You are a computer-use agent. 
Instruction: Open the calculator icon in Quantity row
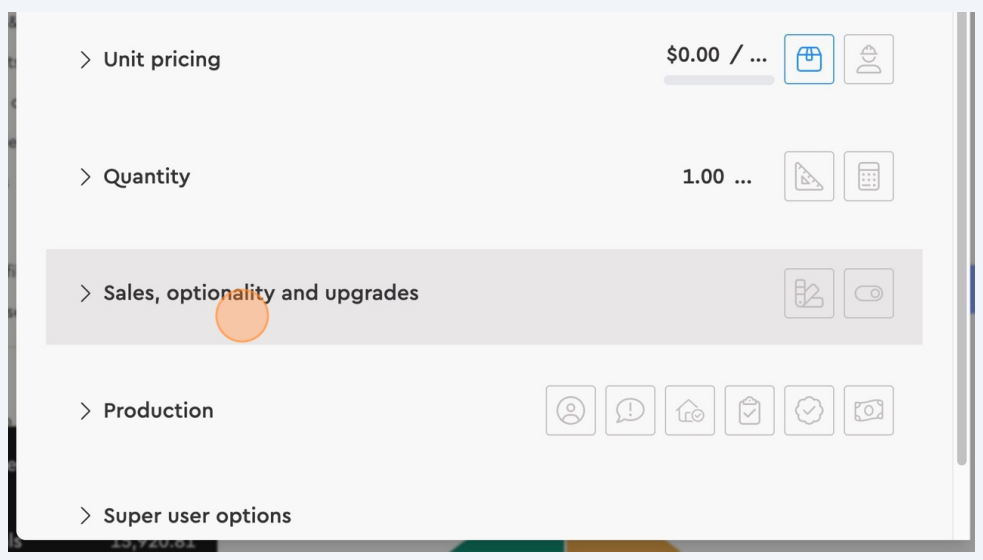pos(869,177)
